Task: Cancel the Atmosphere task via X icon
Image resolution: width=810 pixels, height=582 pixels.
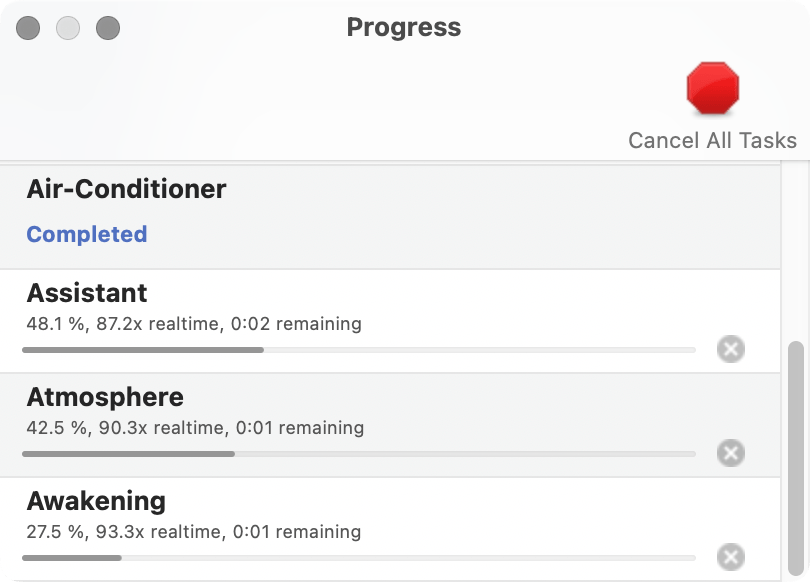Action: pos(731,453)
